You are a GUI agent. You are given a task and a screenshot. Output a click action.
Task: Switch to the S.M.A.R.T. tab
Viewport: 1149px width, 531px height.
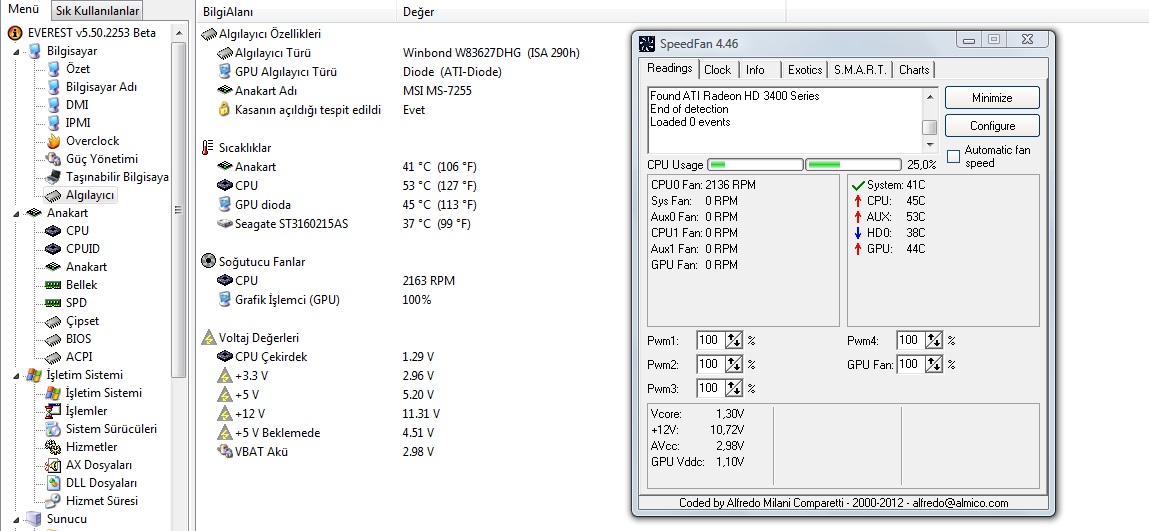click(860, 70)
